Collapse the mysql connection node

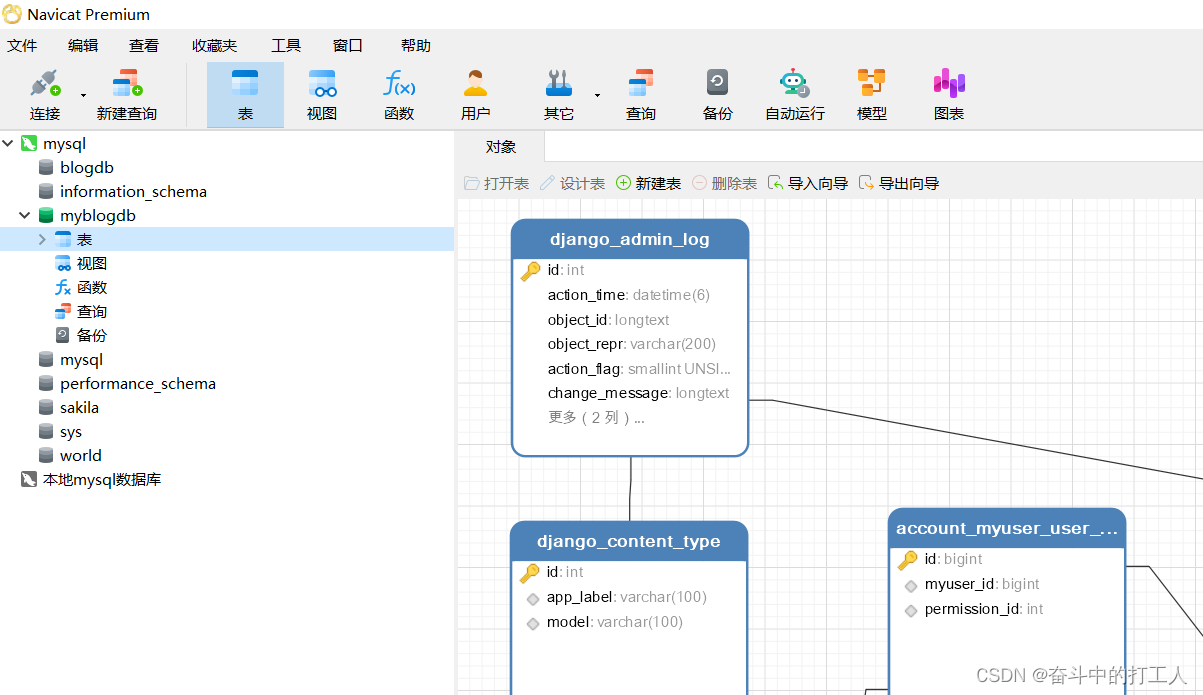[9, 143]
